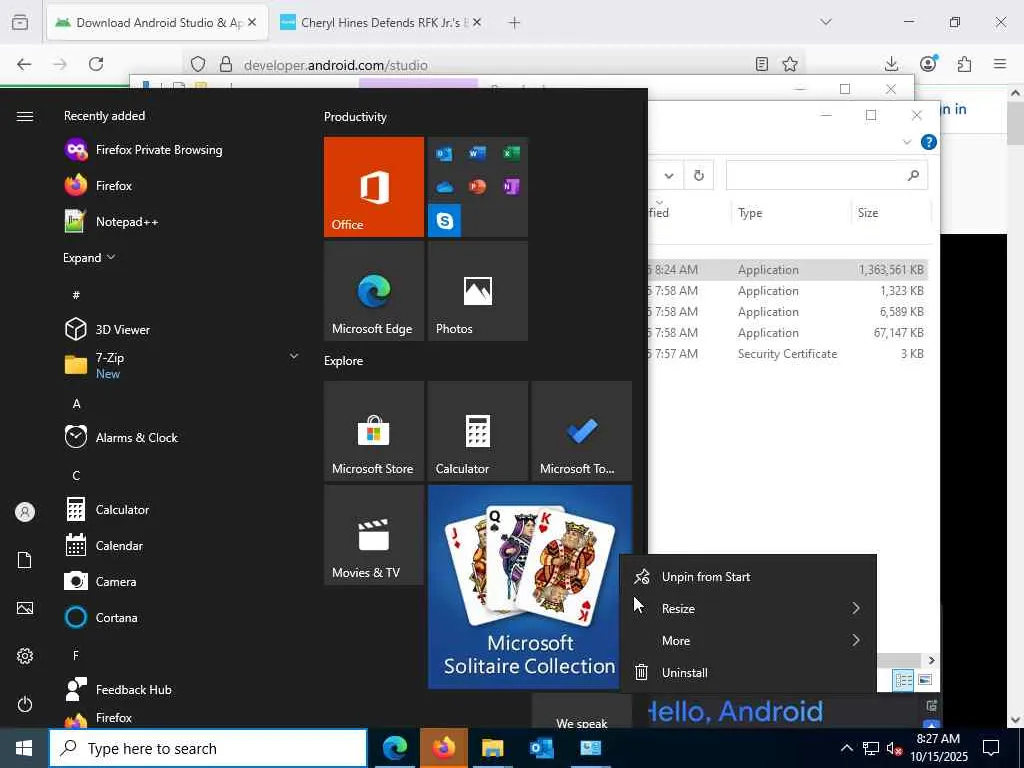
Task: Open Firefox downloads panel
Action: (x=891, y=64)
